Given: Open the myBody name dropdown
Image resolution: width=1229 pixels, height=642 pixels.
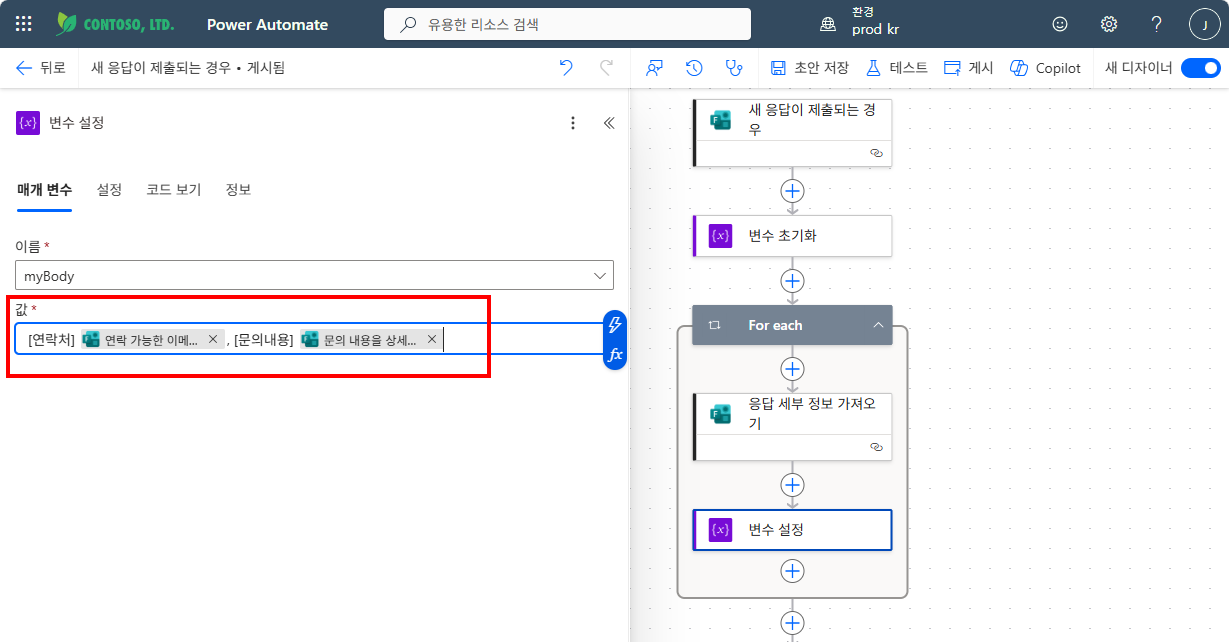Looking at the screenshot, I should point(314,276).
